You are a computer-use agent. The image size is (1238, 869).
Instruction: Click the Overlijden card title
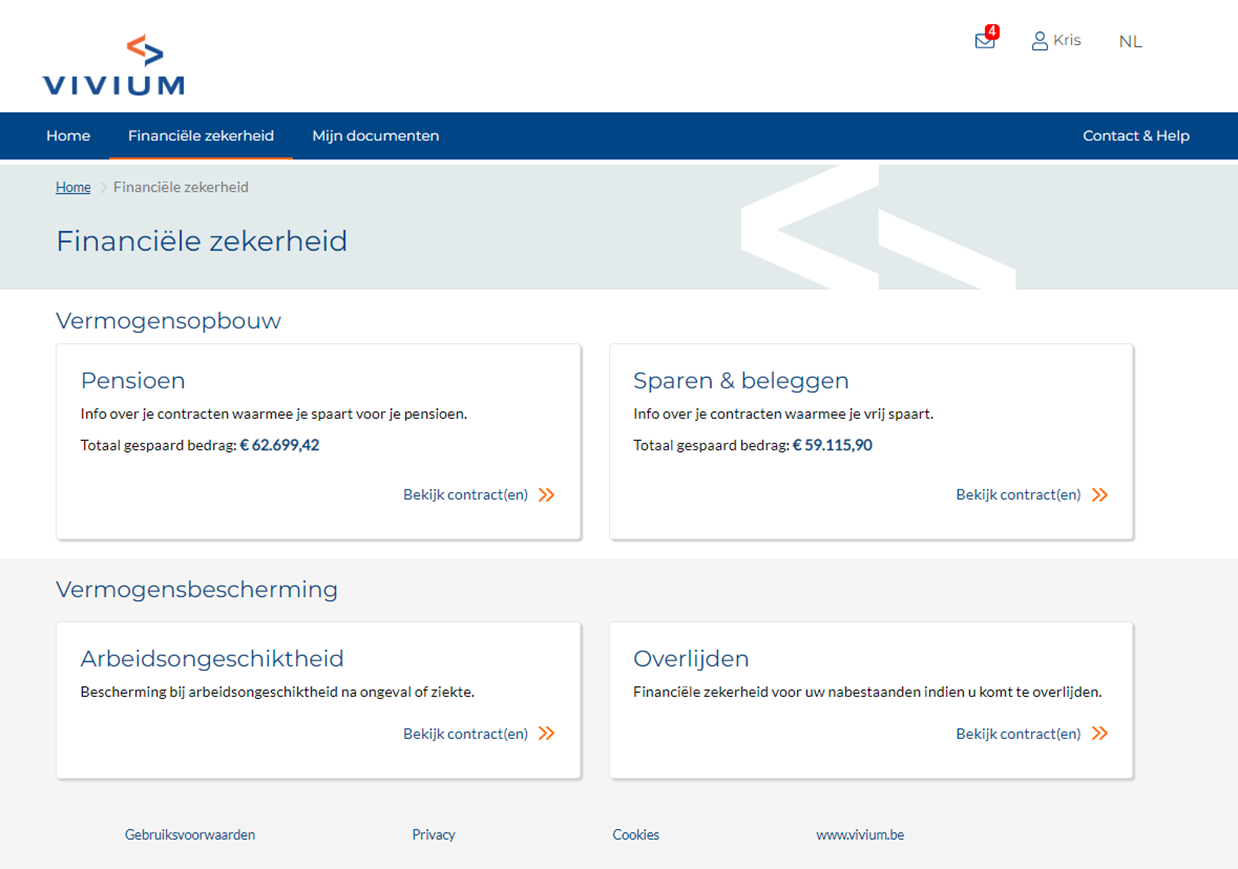tap(691, 659)
